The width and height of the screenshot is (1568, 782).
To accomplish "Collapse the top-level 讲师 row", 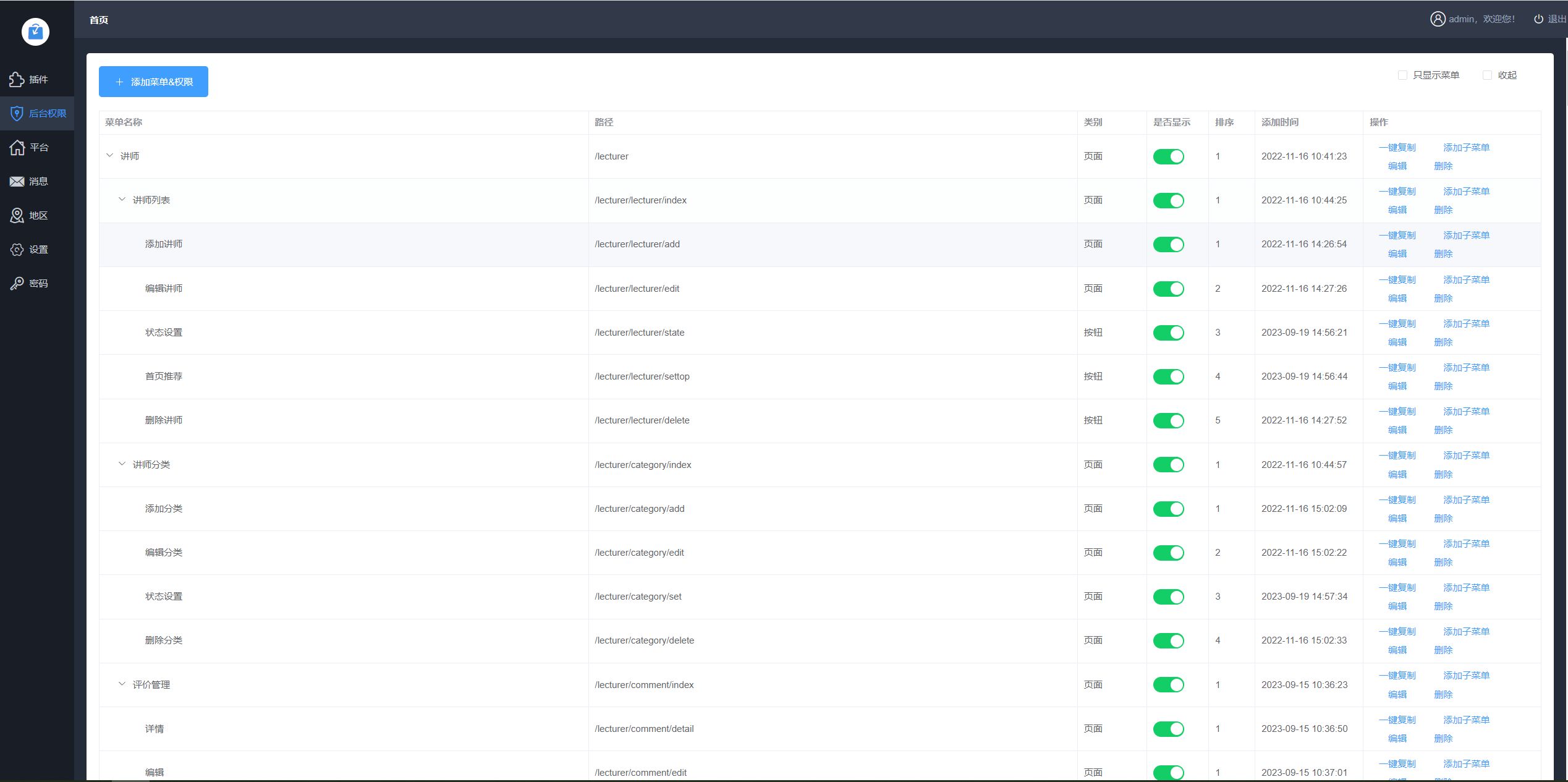I will [109, 156].
